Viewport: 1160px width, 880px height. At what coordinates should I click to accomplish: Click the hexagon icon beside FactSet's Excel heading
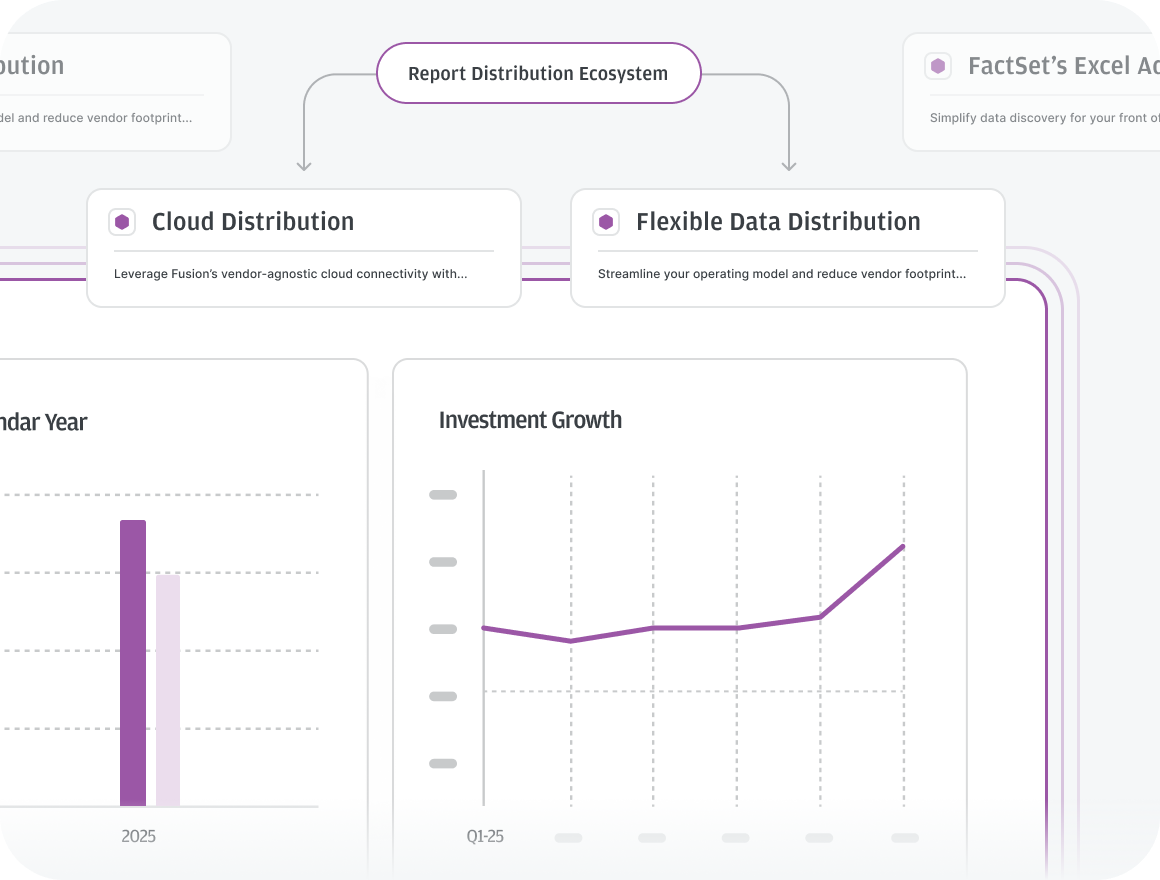click(x=938, y=66)
